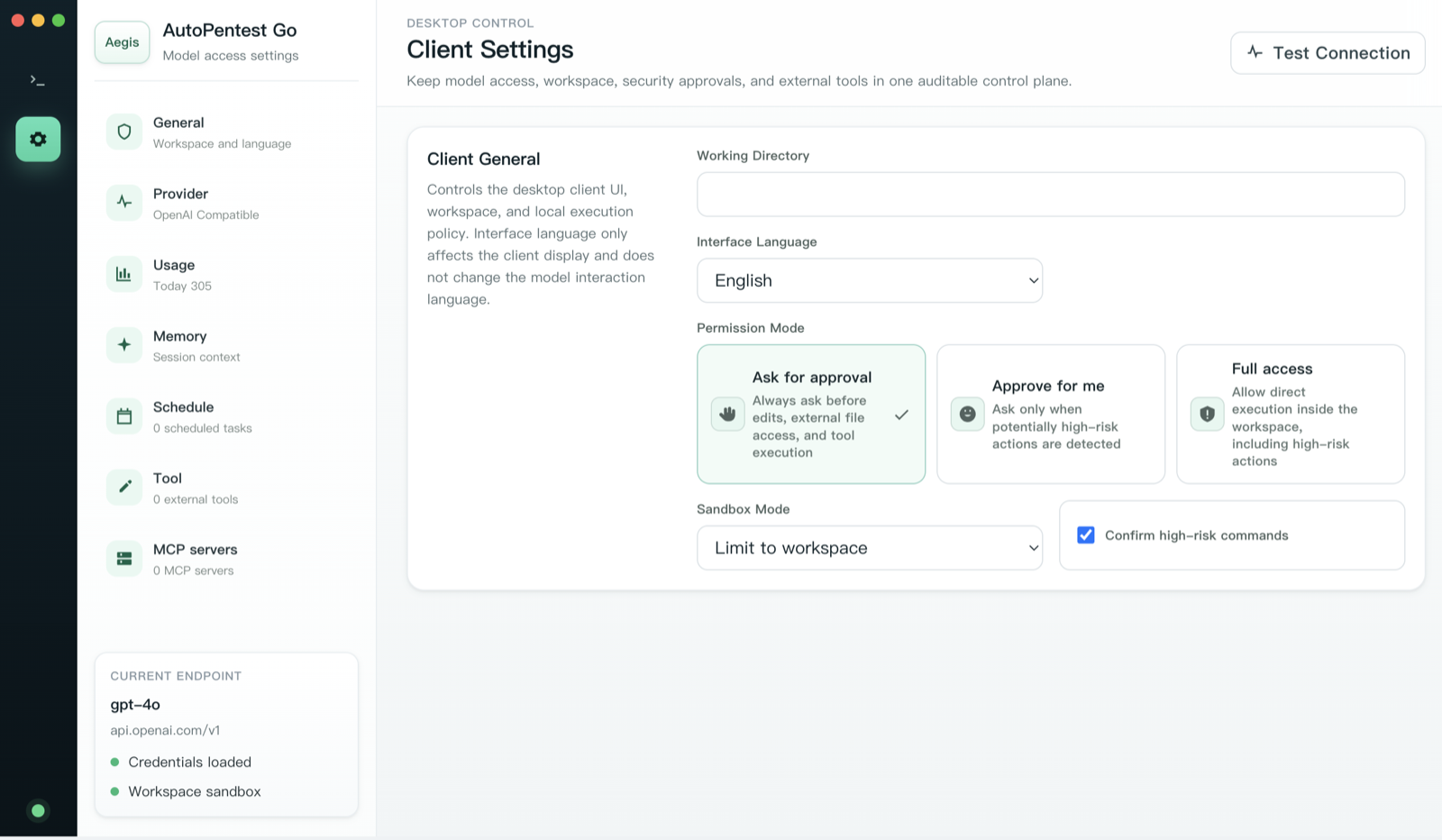1442x840 pixels.
Task: Click the hand icon in Ask for approval
Action: coord(727,414)
